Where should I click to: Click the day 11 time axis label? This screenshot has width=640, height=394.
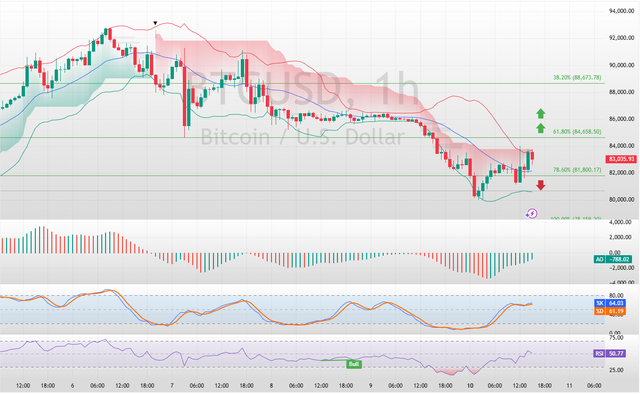569,385
